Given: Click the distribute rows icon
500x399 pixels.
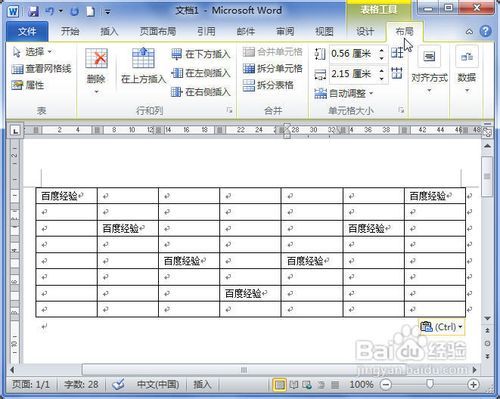Looking at the screenshot, I should 397,53.
